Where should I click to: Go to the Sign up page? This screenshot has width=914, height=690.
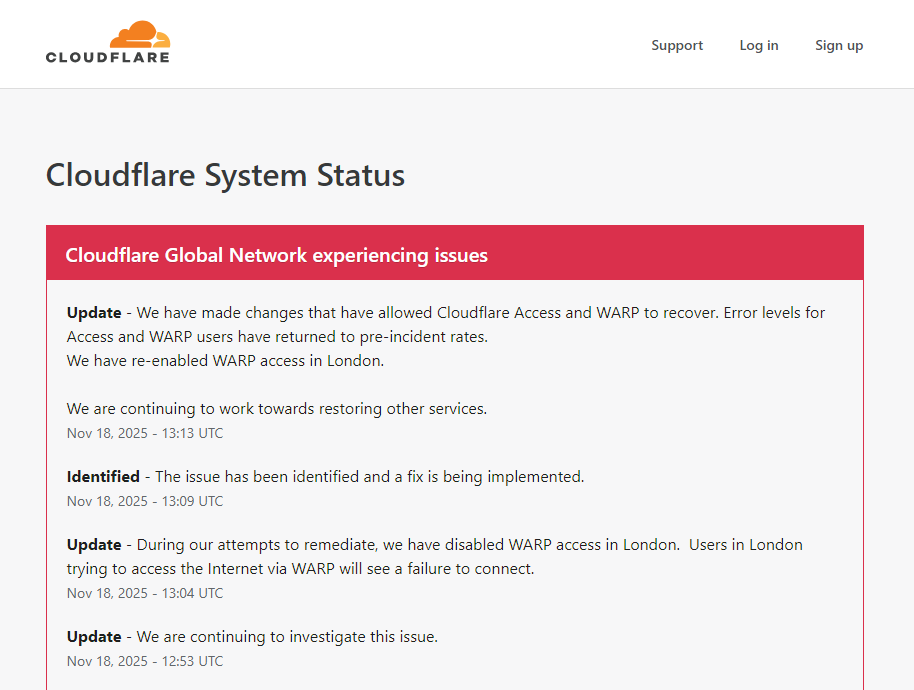(839, 45)
